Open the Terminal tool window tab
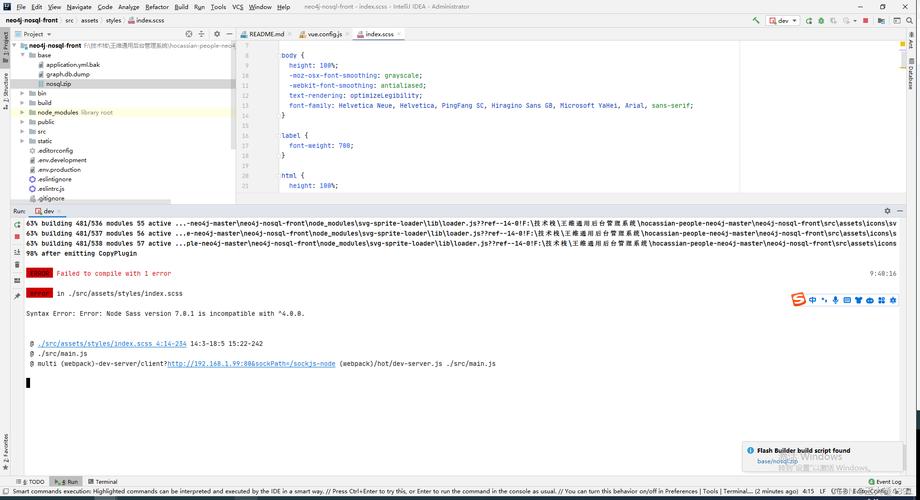Image resolution: width=920 pixels, height=500 pixels. 103,482
